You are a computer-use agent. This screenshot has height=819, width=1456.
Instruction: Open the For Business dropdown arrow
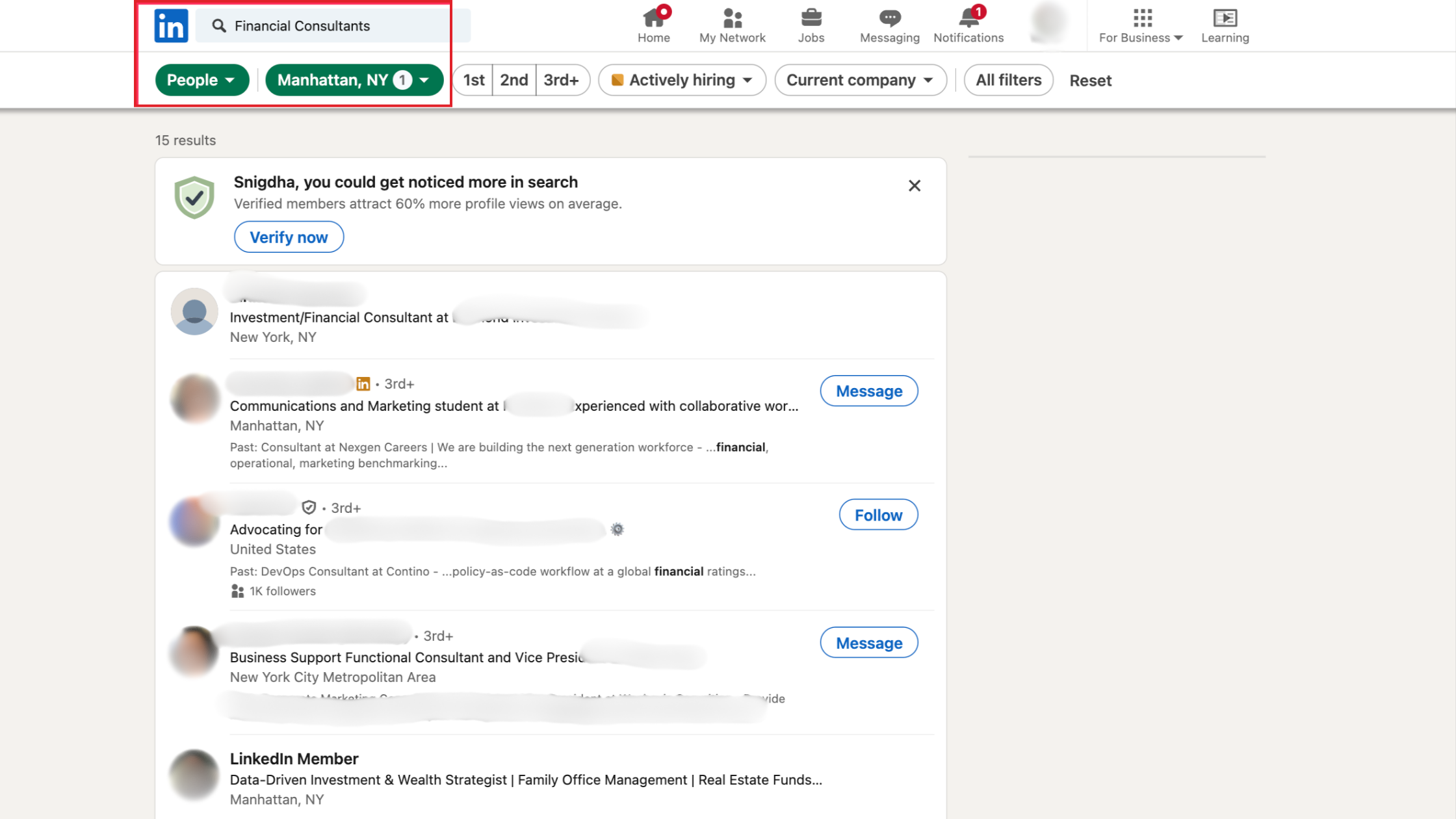point(1178,38)
